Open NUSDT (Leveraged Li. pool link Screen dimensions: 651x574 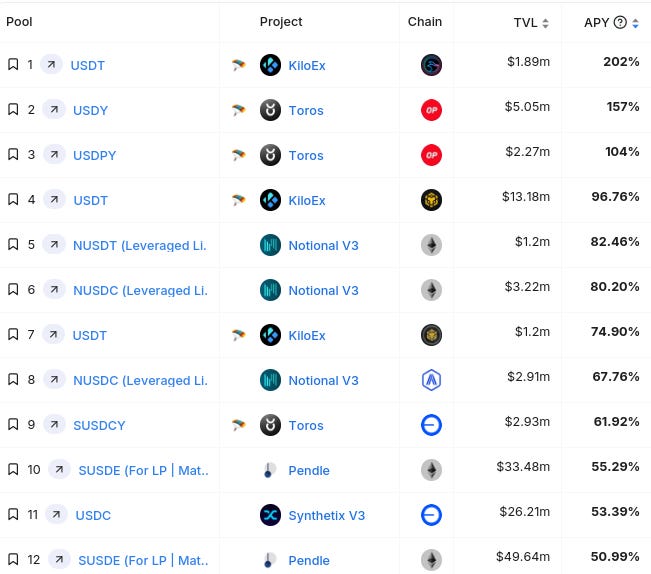click(140, 246)
